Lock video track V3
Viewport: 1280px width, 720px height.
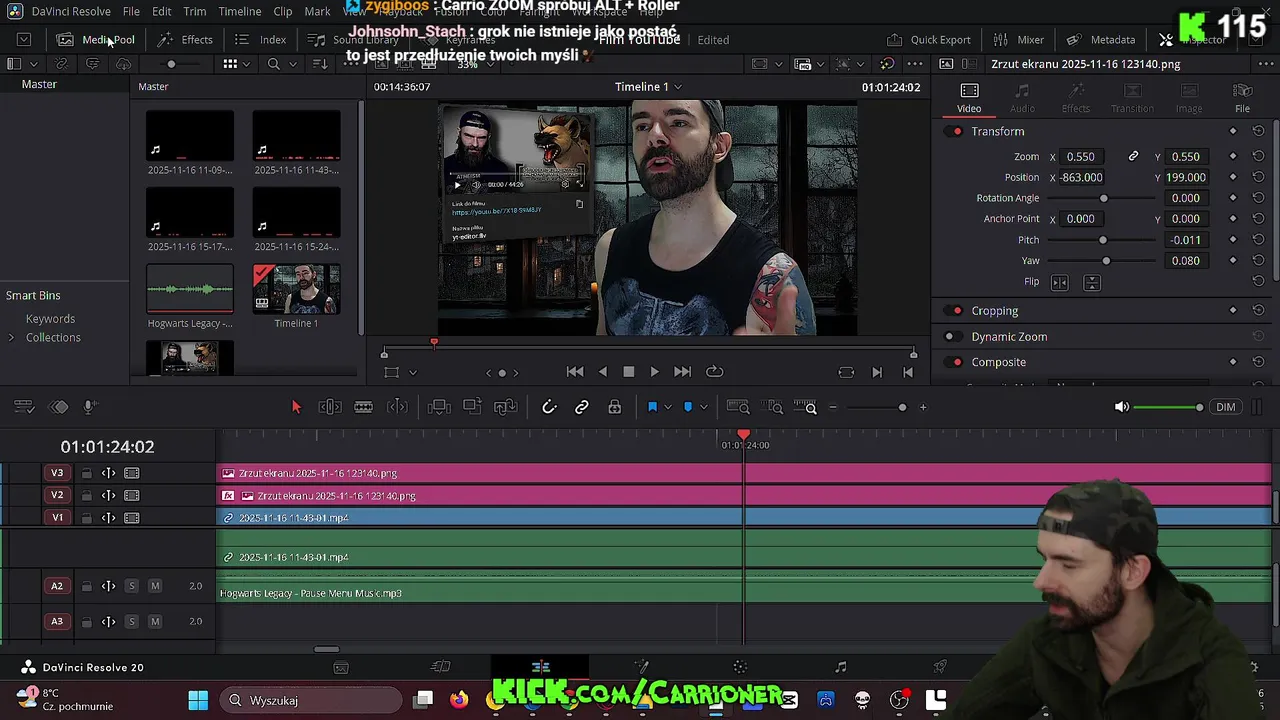(x=87, y=473)
